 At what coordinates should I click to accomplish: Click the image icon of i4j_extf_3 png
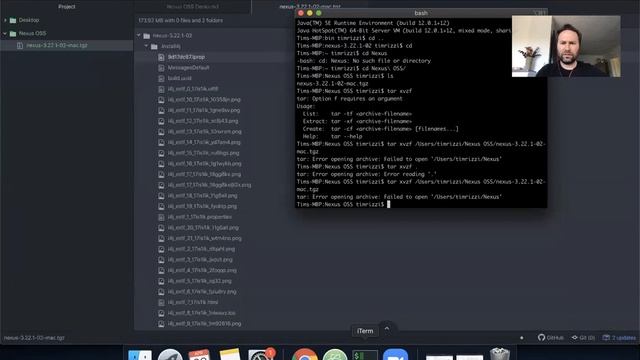161,260
